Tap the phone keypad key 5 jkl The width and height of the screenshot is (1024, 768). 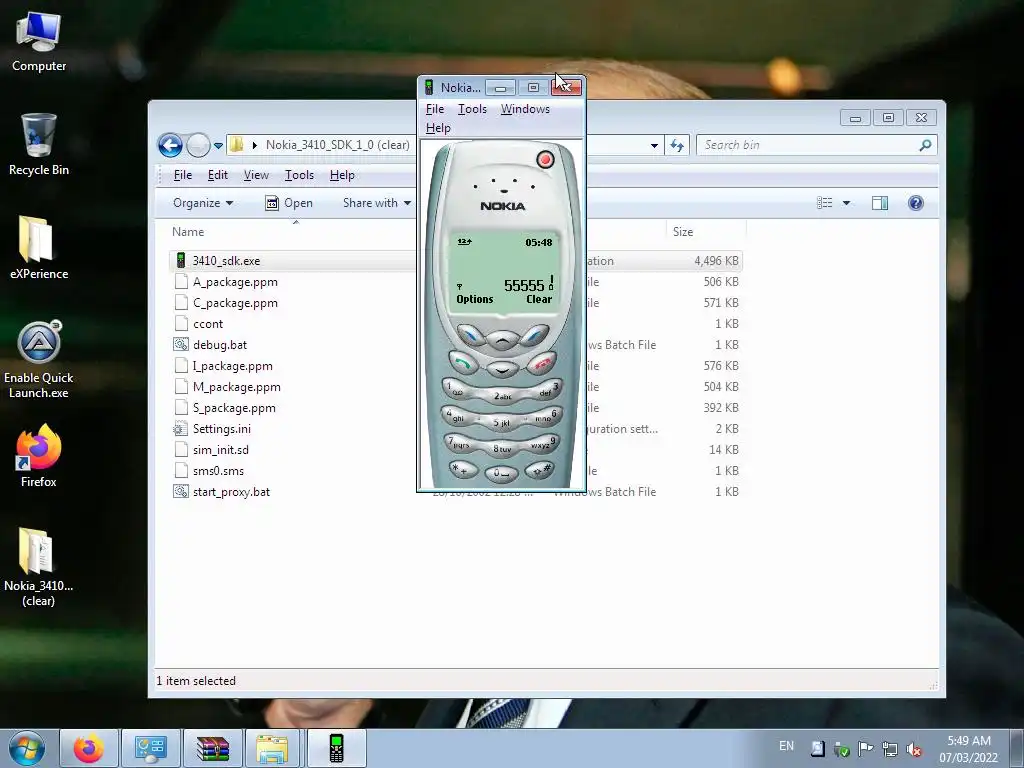(502, 422)
